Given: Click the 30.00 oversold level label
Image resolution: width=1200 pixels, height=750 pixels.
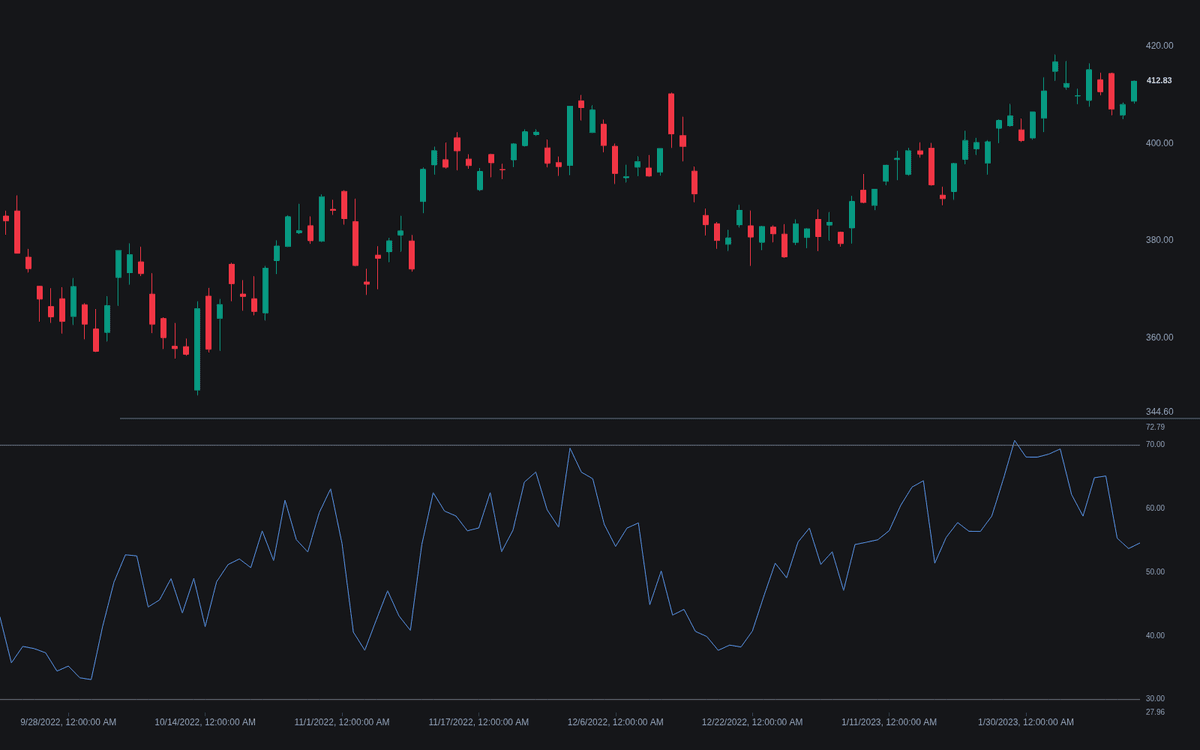Looking at the screenshot, I should click(x=1155, y=699).
